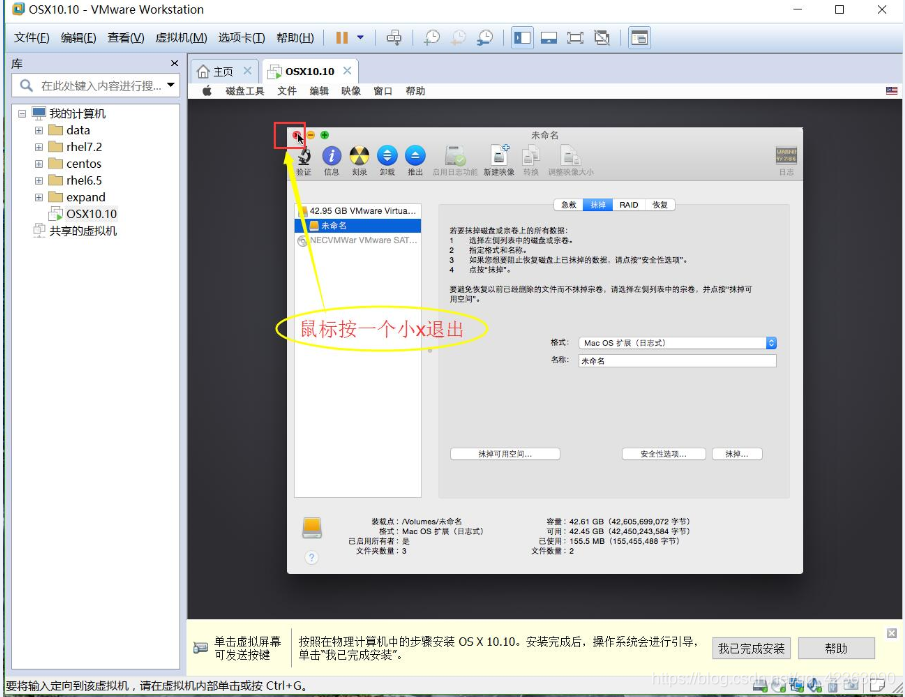
Task: Click Enable Journaling (启用日志功能) icon
Action: (x=455, y=156)
